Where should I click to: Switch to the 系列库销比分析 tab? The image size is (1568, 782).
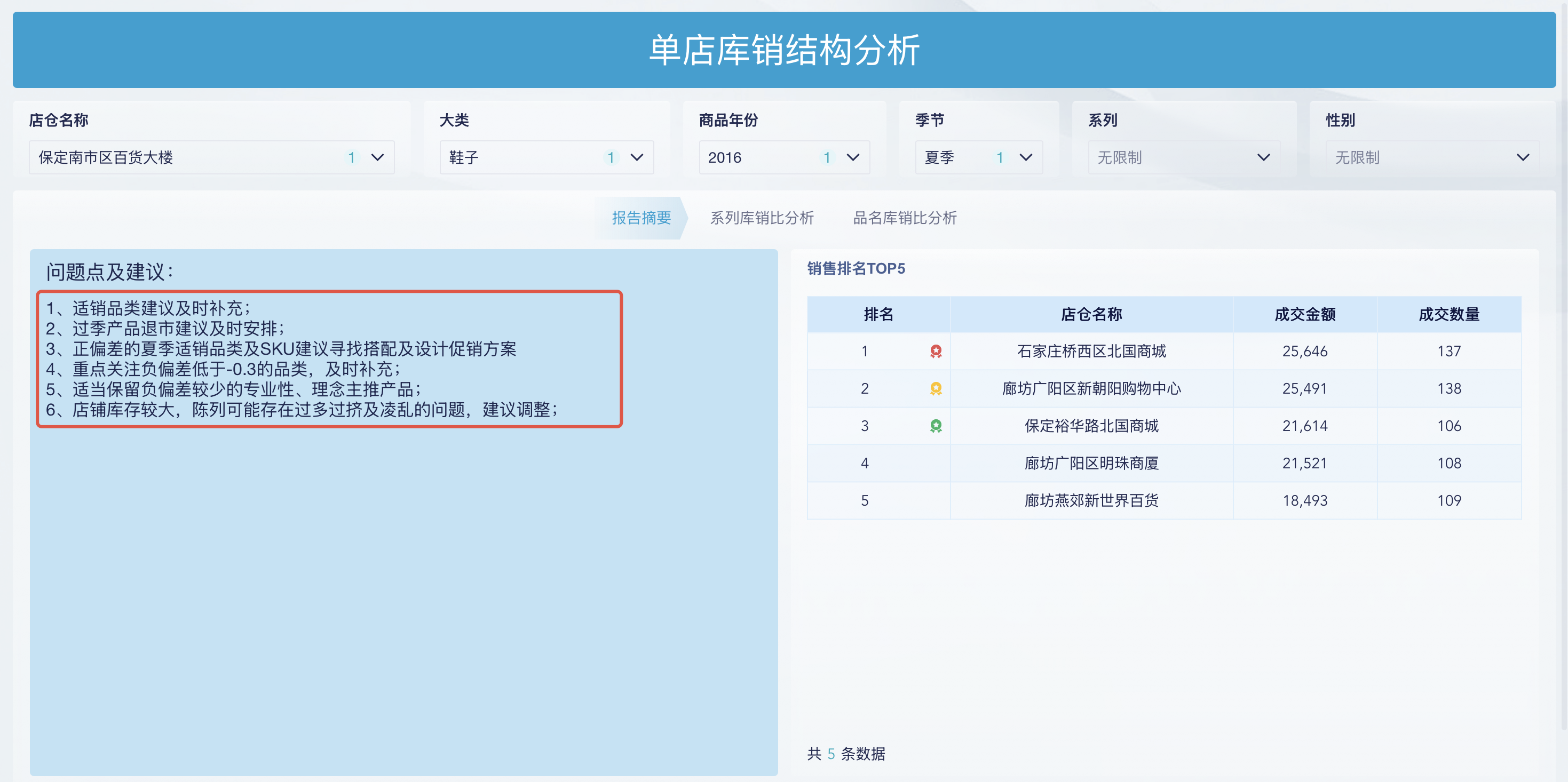pyautogui.click(x=763, y=217)
